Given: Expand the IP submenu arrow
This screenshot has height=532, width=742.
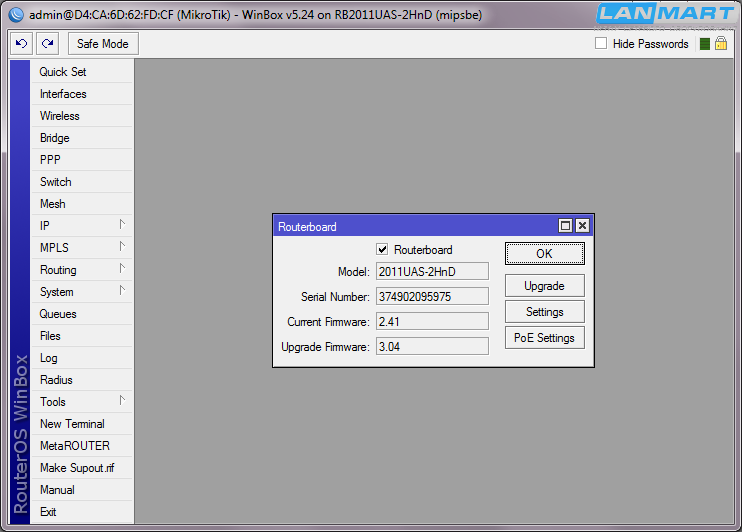Looking at the screenshot, I should (x=122, y=224).
